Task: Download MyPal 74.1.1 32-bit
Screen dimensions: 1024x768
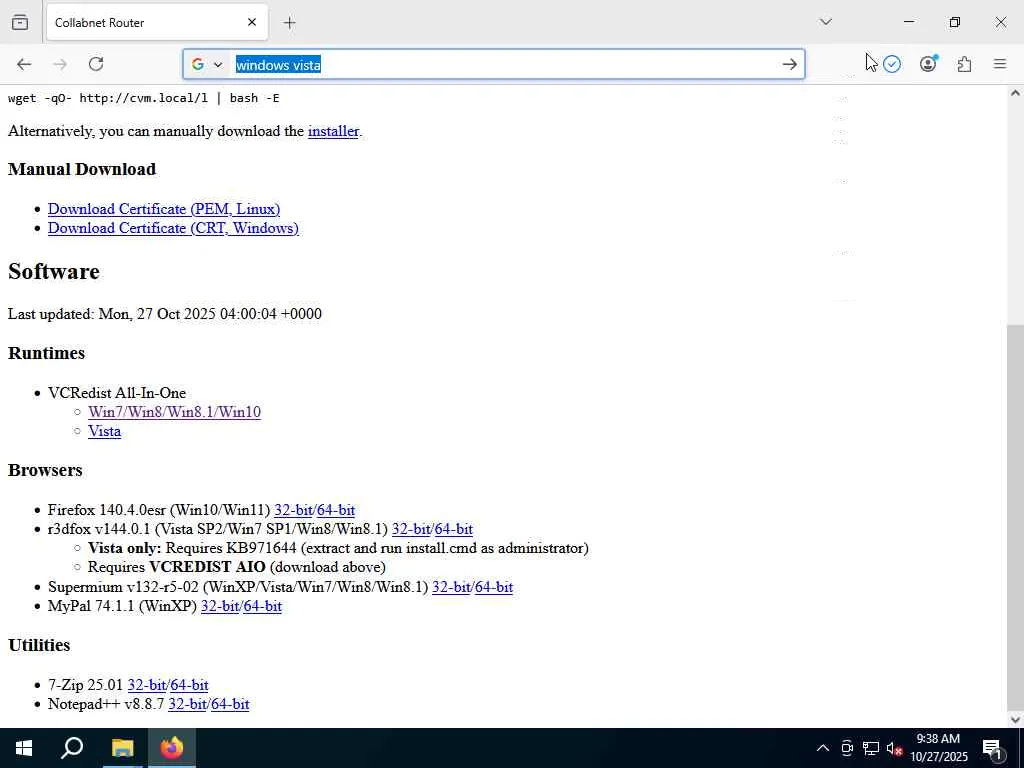Action: coord(220,606)
